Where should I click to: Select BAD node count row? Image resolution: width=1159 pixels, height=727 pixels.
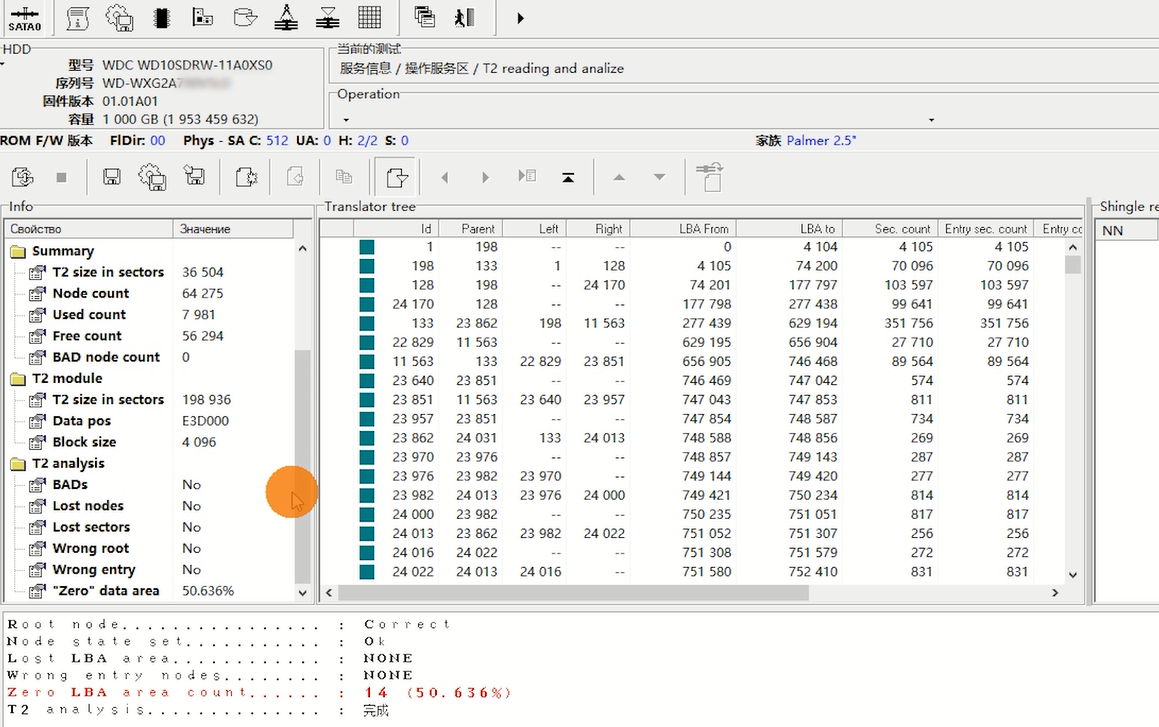coord(150,358)
